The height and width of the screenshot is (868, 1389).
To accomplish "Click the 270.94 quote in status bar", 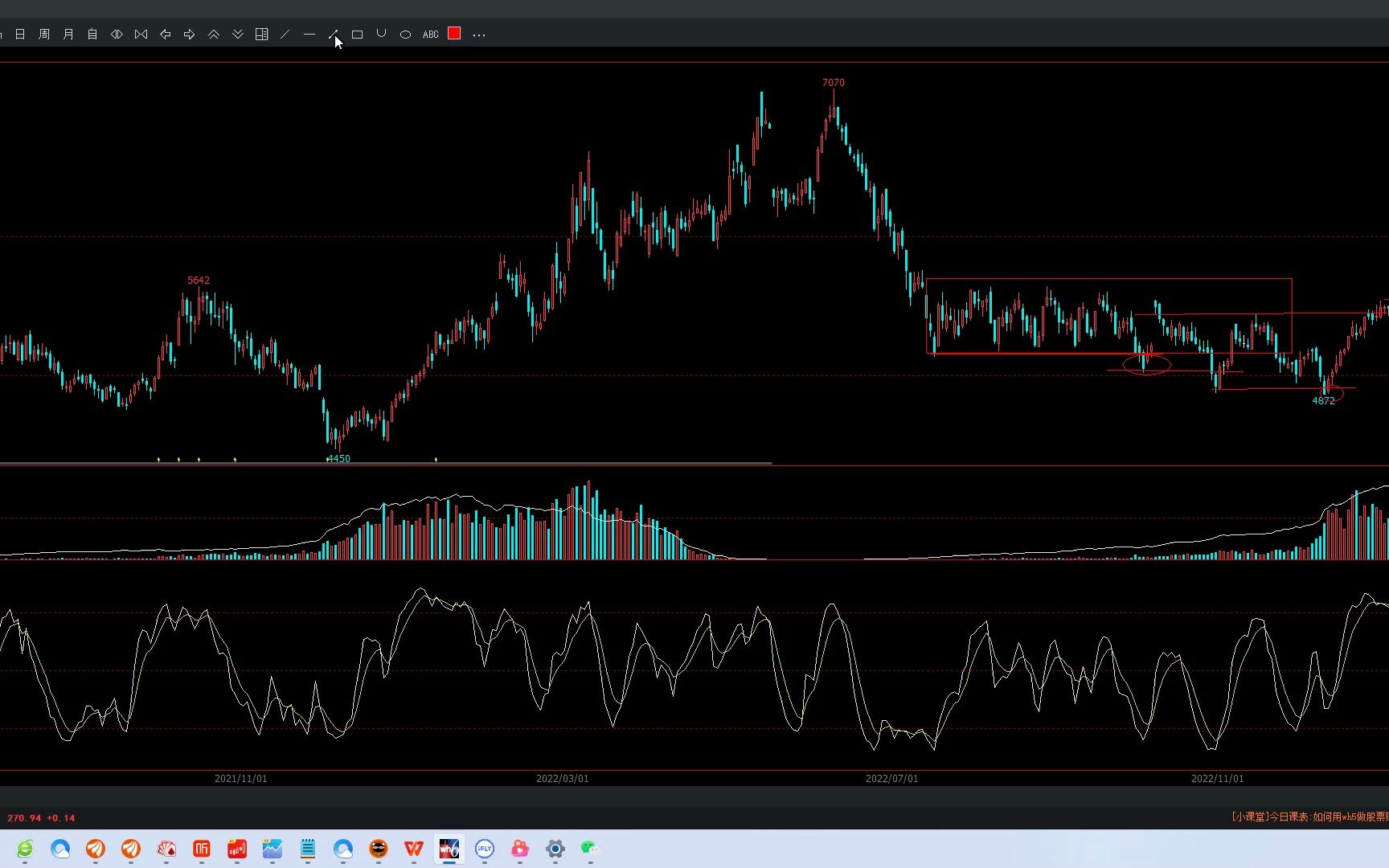I will (x=24, y=818).
